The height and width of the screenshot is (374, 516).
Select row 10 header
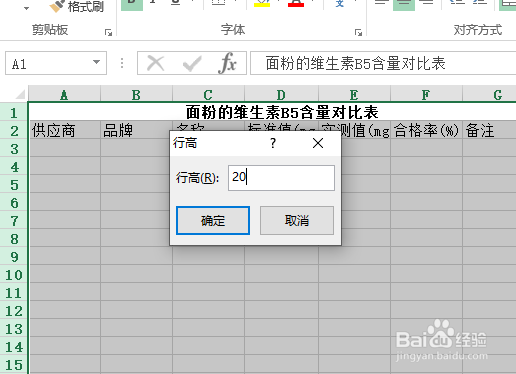pyautogui.click(x=14, y=274)
